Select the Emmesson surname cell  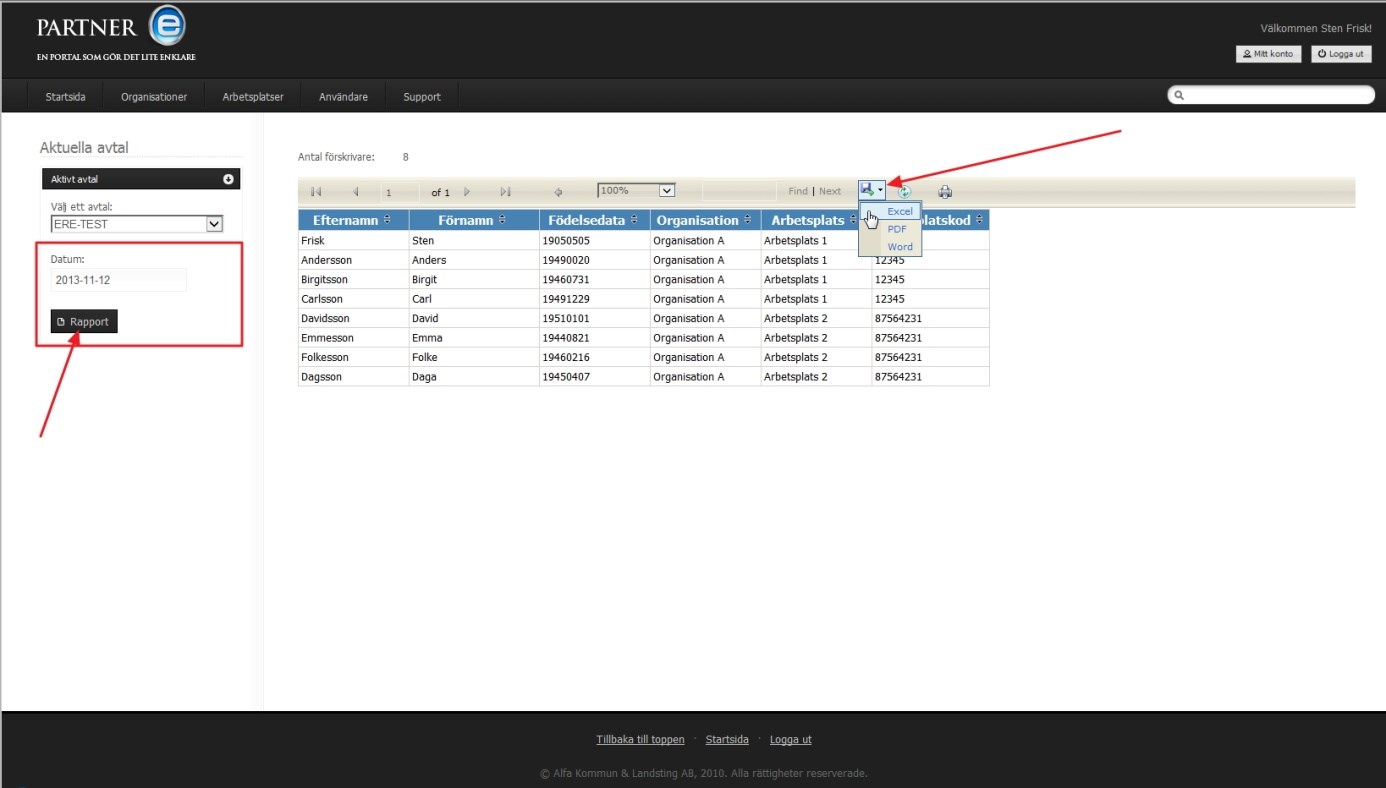coord(354,338)
